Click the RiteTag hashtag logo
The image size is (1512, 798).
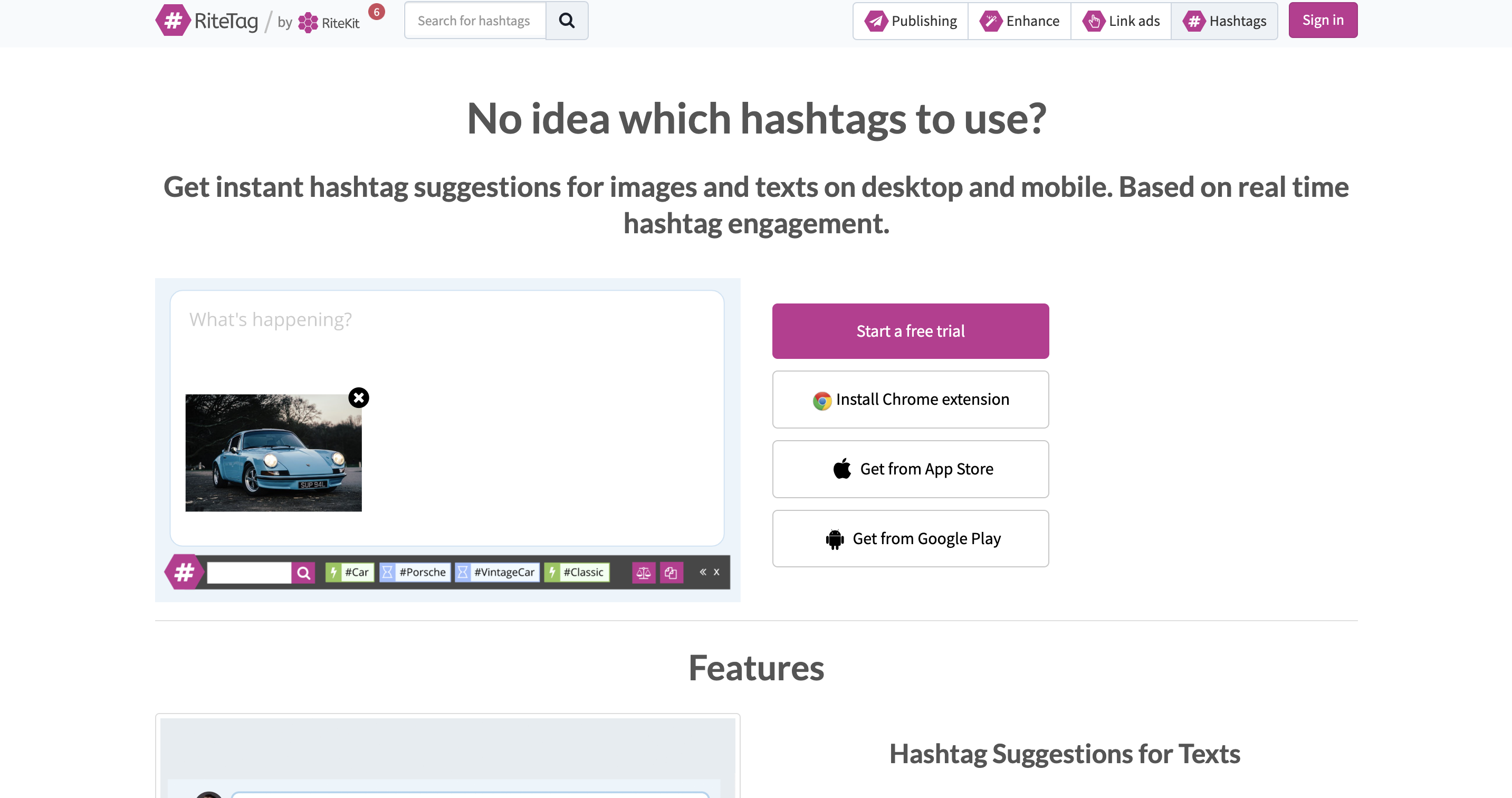tap(207, 21)
